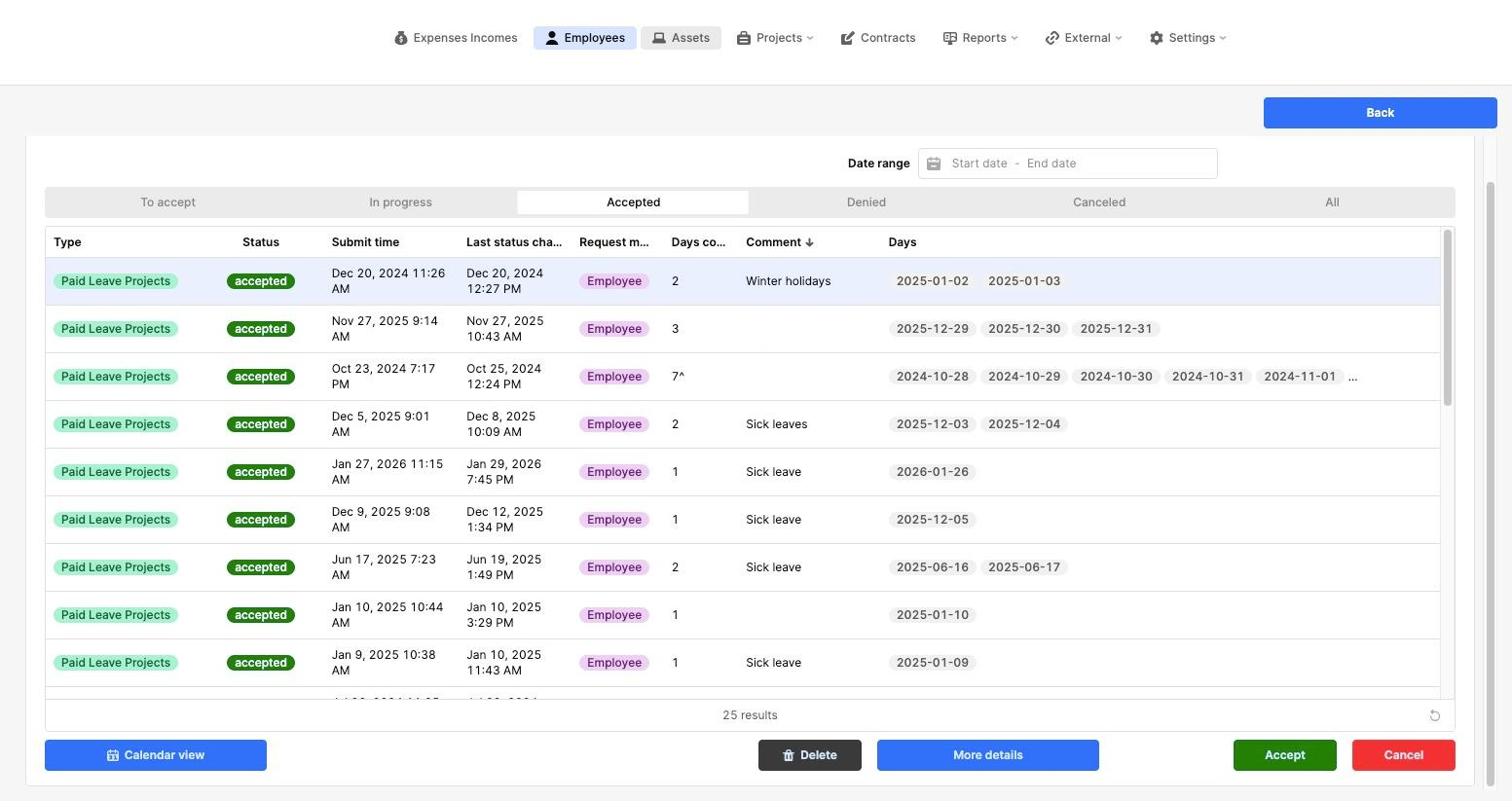
Task: Open the External dropdown menu
Action: click(1084, 38)
